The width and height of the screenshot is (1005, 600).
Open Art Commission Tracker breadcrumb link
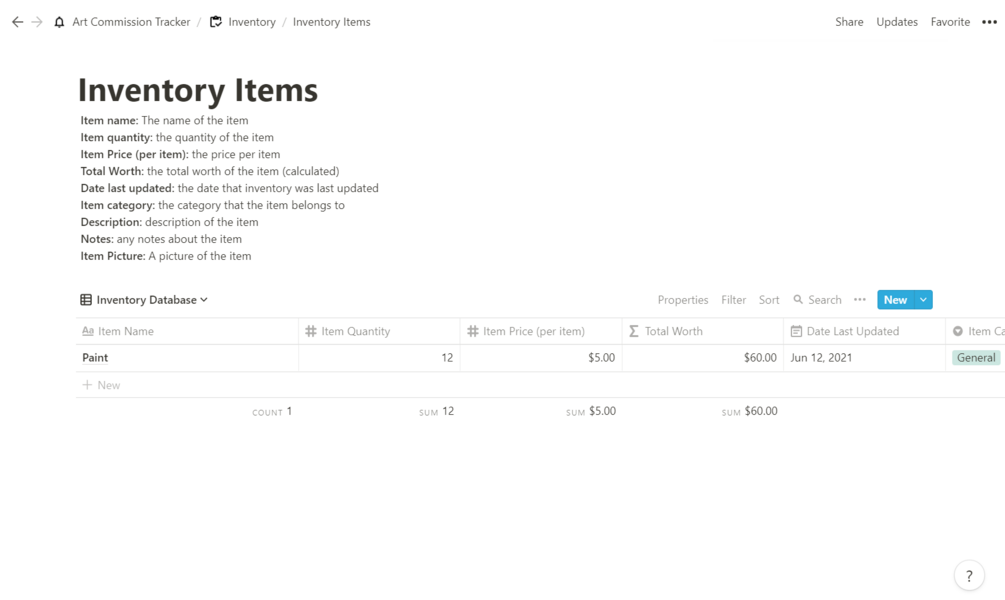point(131,22)
